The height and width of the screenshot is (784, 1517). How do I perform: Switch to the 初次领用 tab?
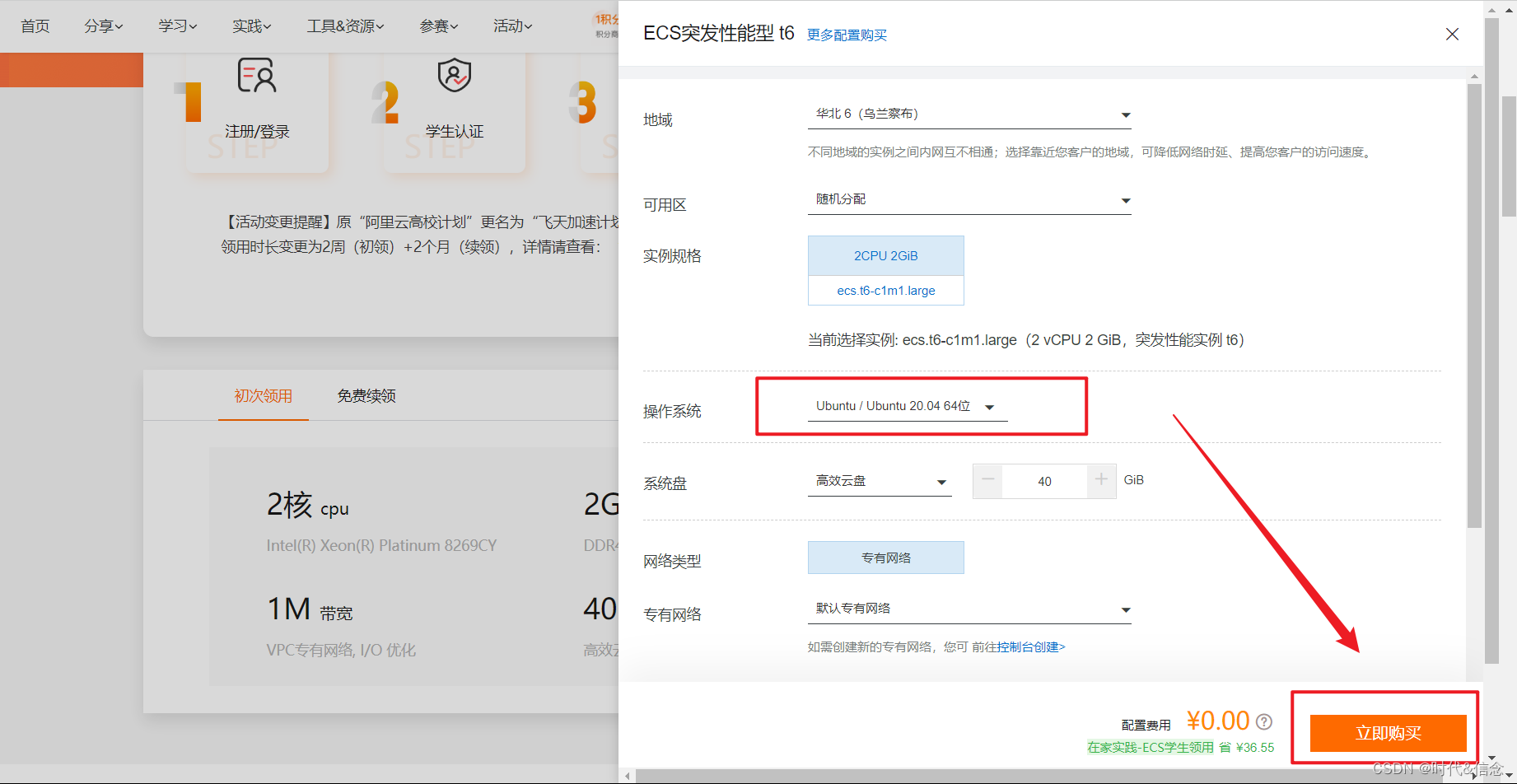pyautogui.click(x=264, y=396)
